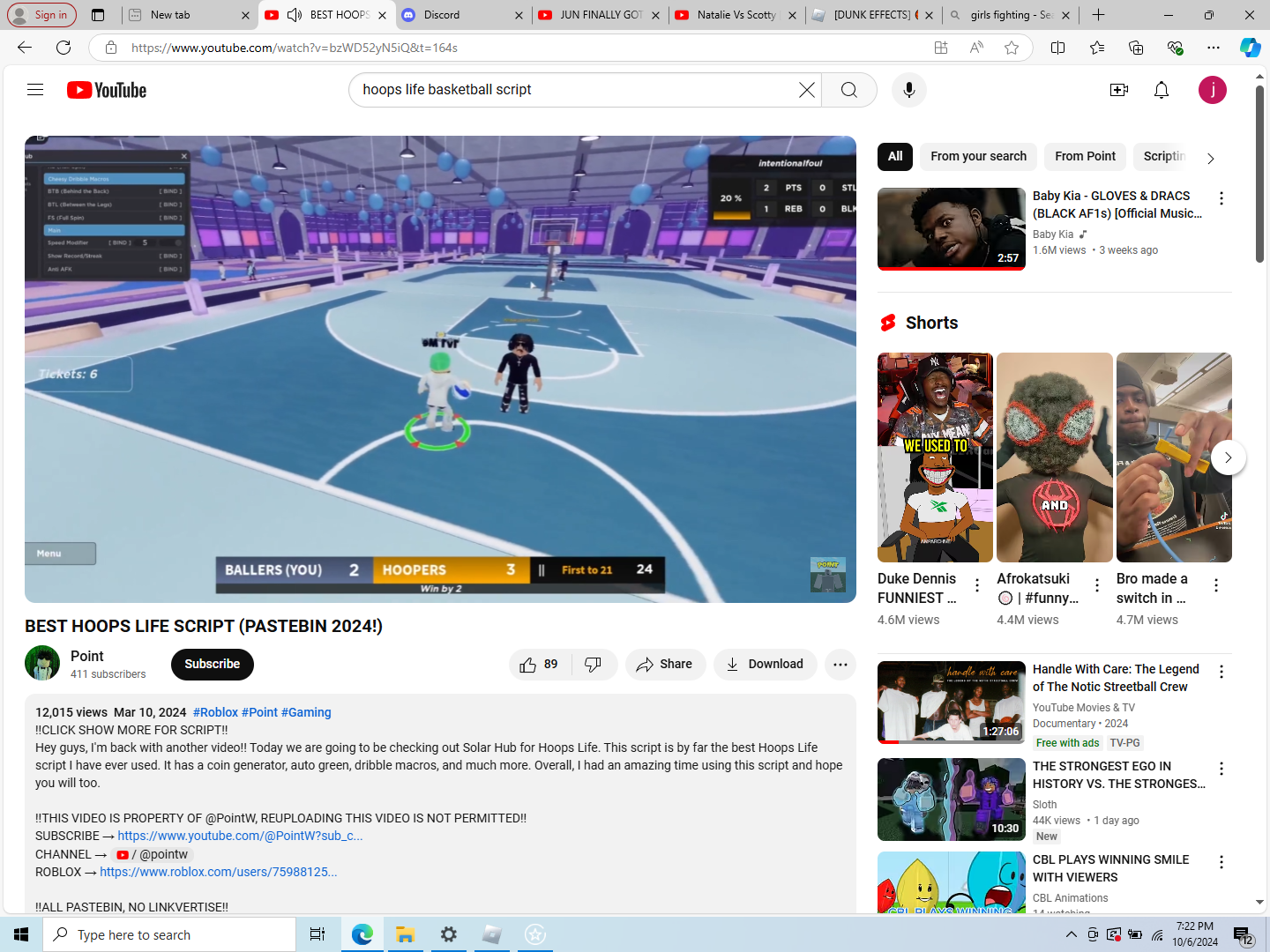
Task: Open options for Bro made a switch short
Action: pos(1216,585)
